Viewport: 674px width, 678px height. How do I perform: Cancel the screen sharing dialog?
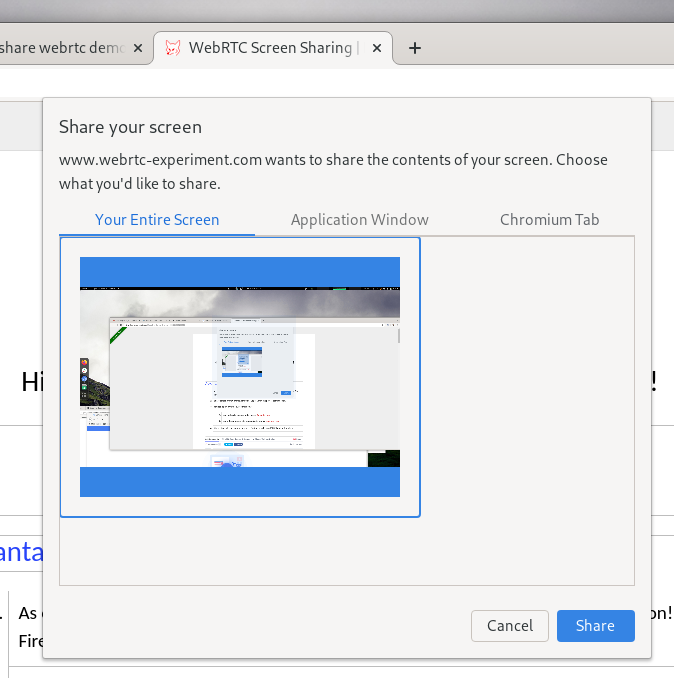pyautogui.click(x=510, y=626)
